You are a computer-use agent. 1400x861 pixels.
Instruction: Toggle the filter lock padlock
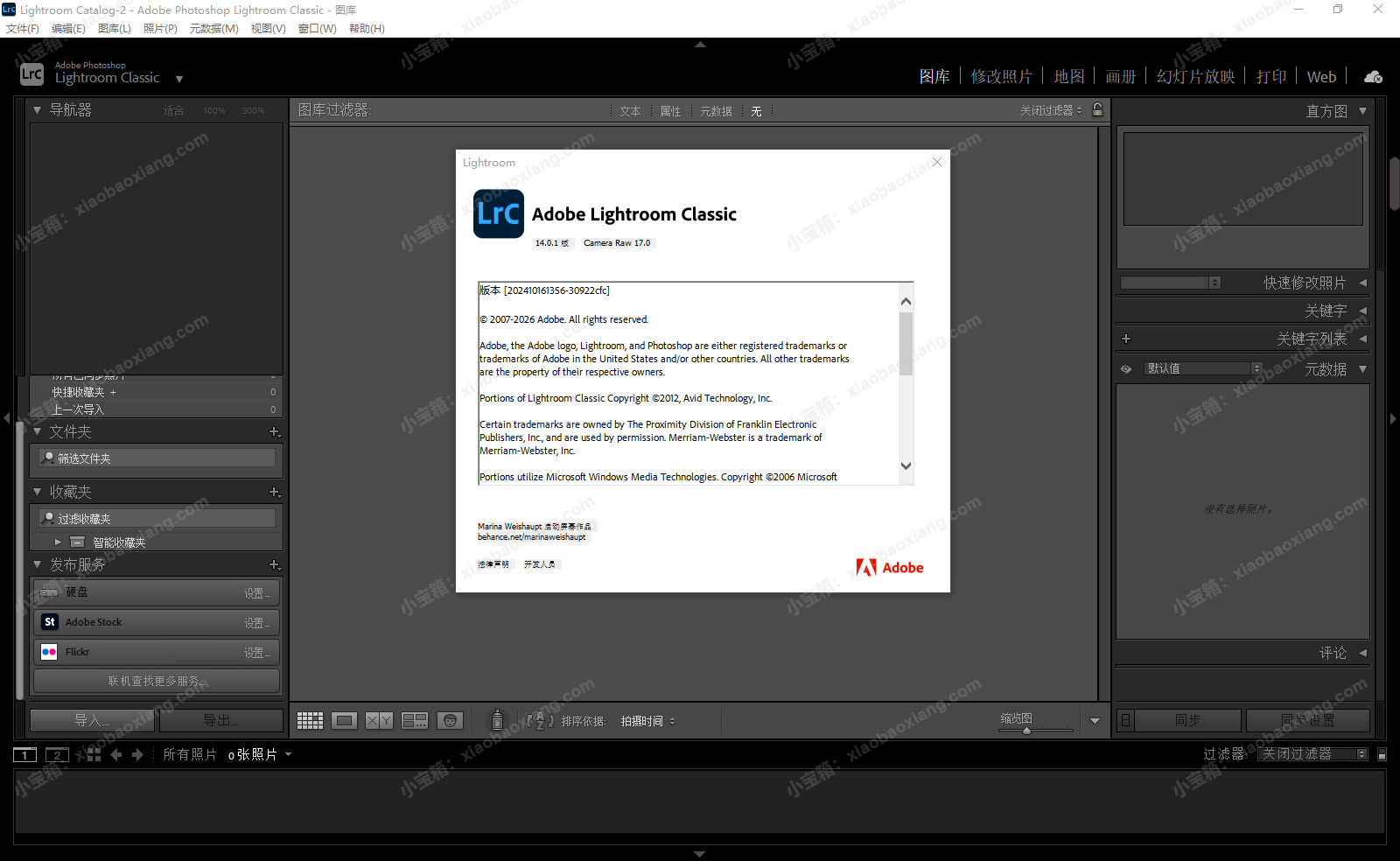[1097, 110]
